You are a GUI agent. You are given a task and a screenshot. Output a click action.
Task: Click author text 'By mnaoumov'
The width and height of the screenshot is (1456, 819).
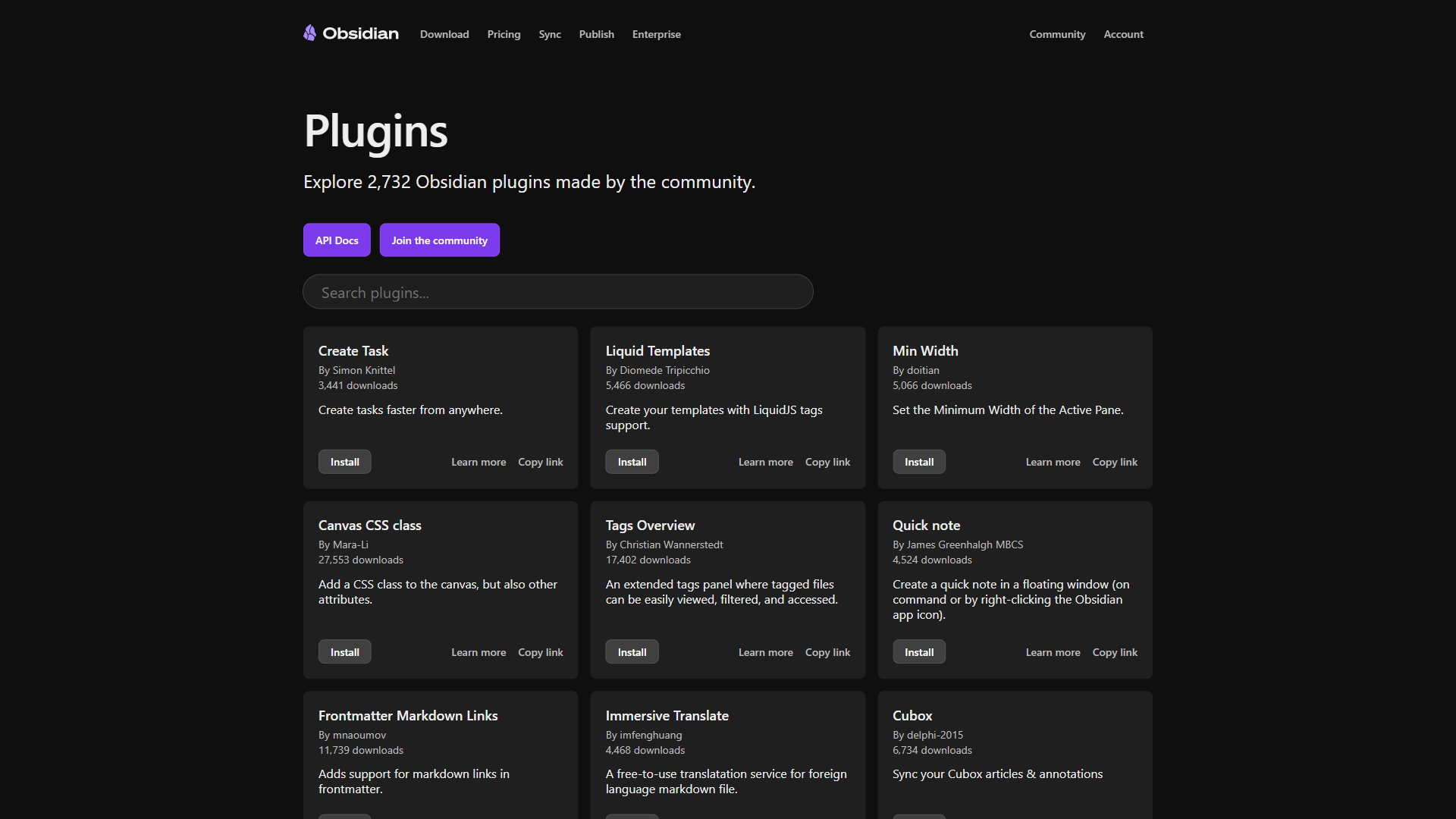pyautogui.click(x=352, y=735)
